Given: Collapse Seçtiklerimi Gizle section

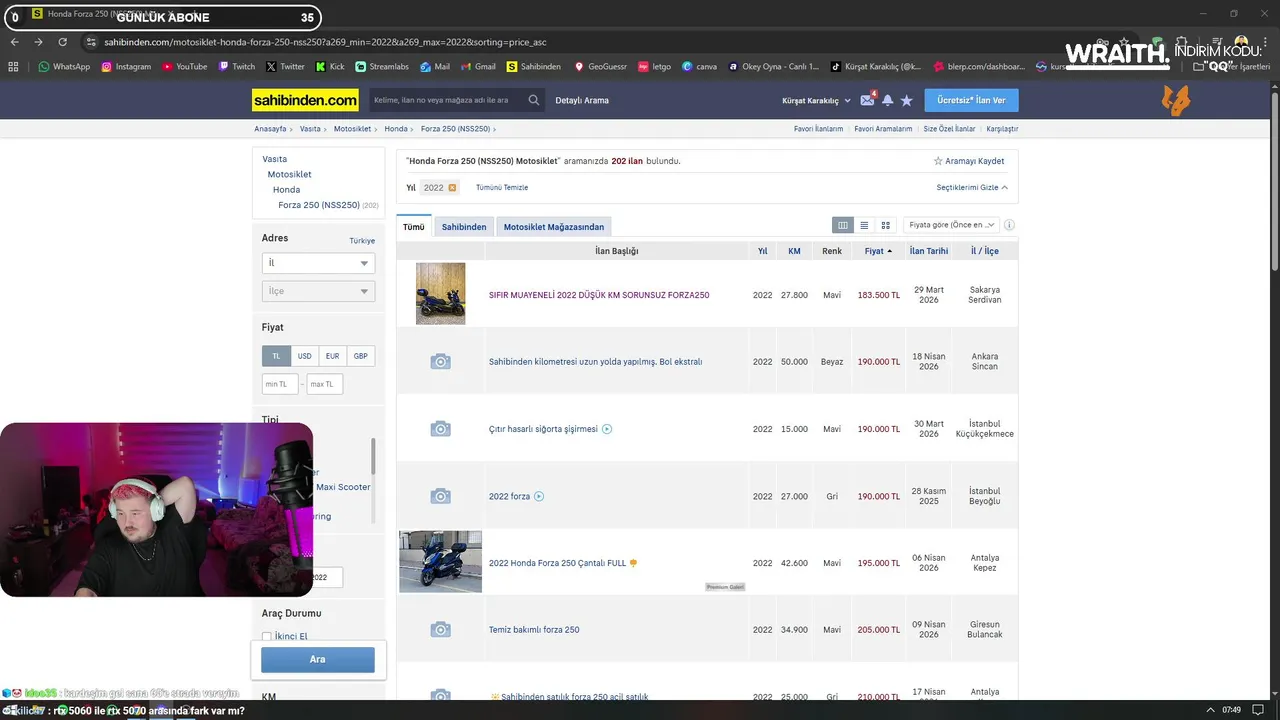Looking at the screenshot, I should coord(972,188).
